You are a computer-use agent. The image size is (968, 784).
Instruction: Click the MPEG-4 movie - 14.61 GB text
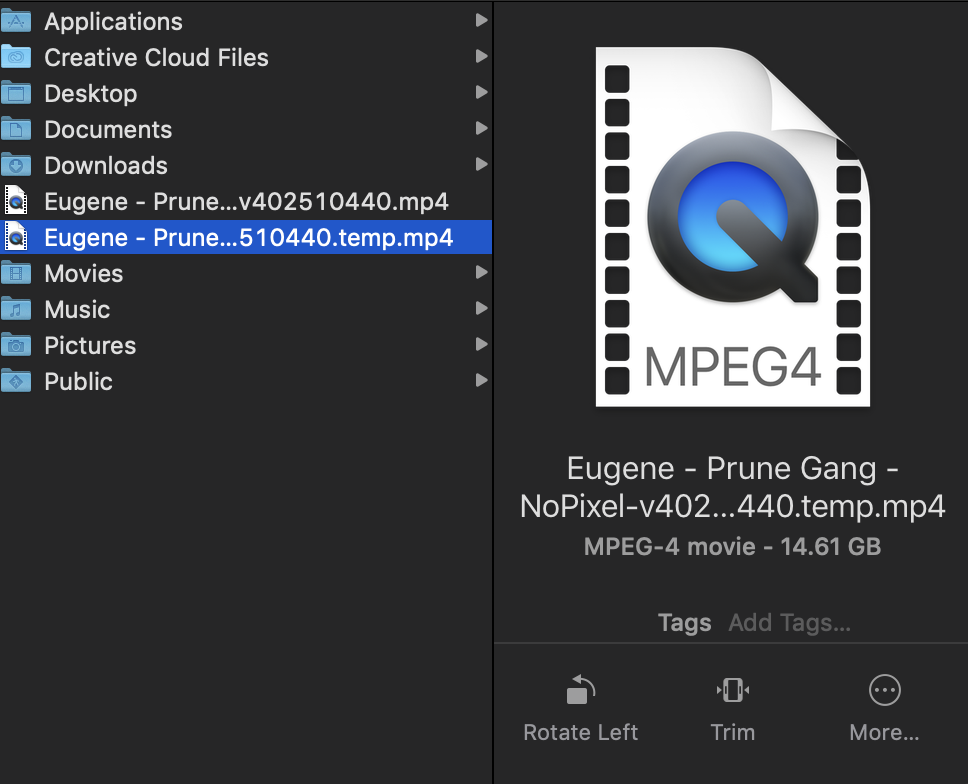[x=733, y=546]
